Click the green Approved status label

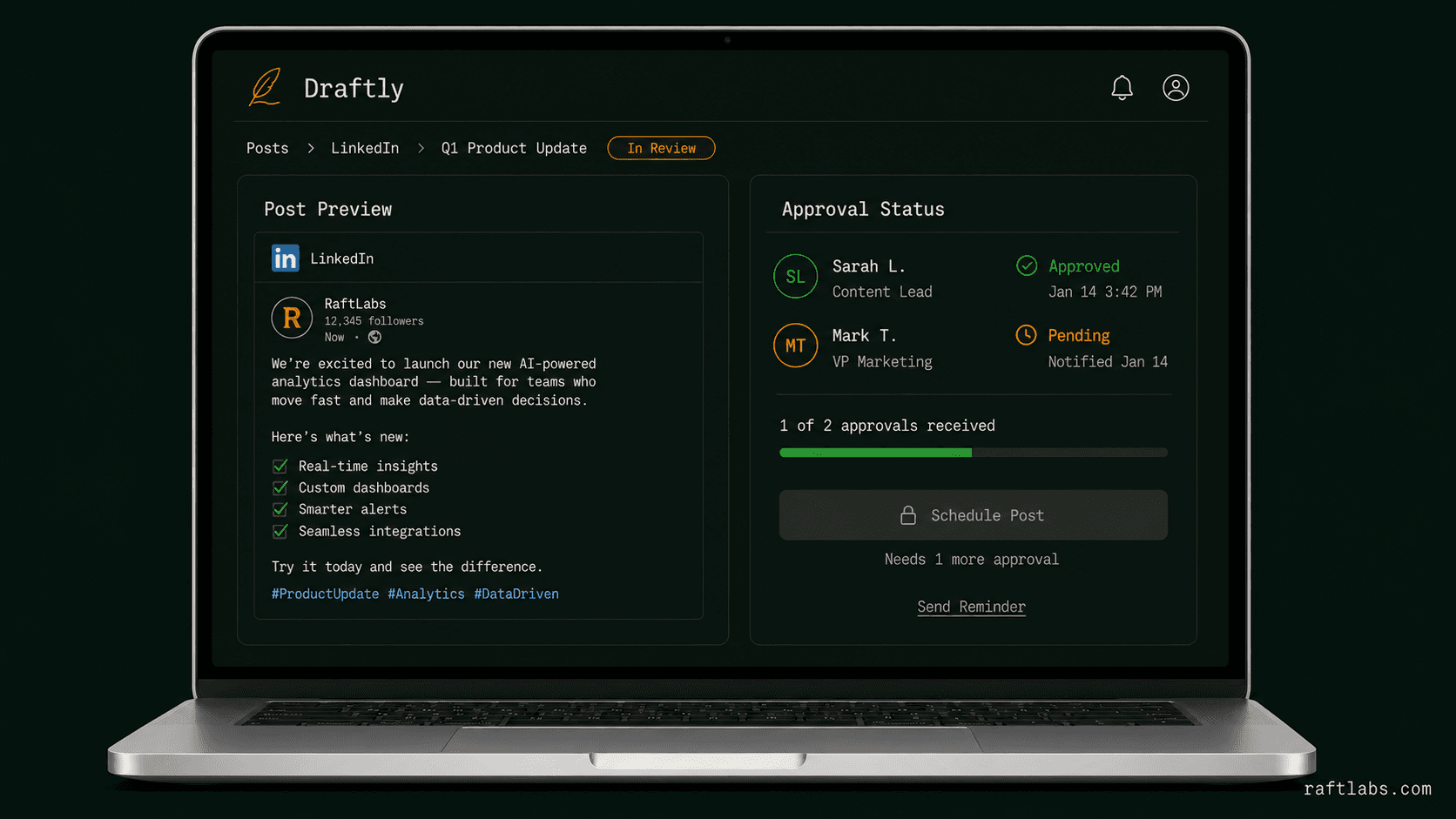pyautogui.click(x=1083, y=266)
